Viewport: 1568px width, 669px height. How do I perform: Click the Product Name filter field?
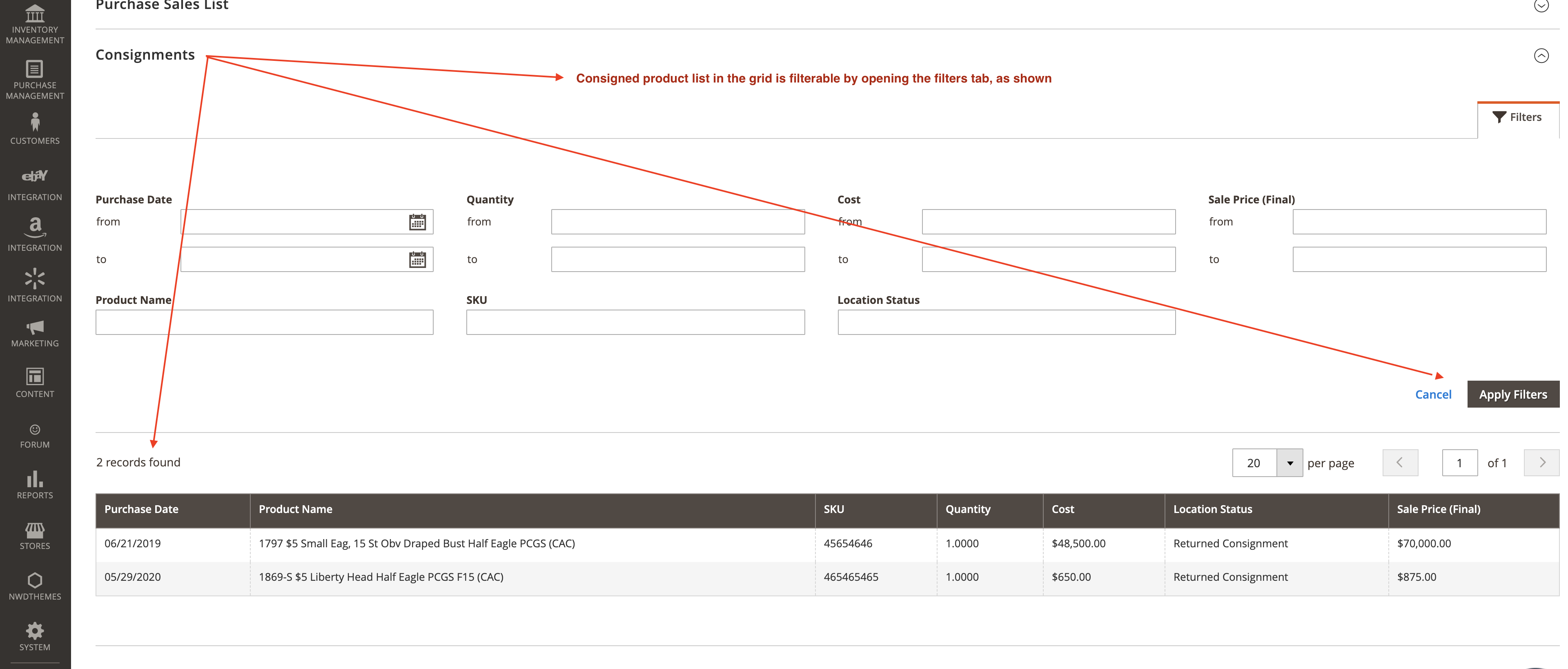(x=264, y=322)
